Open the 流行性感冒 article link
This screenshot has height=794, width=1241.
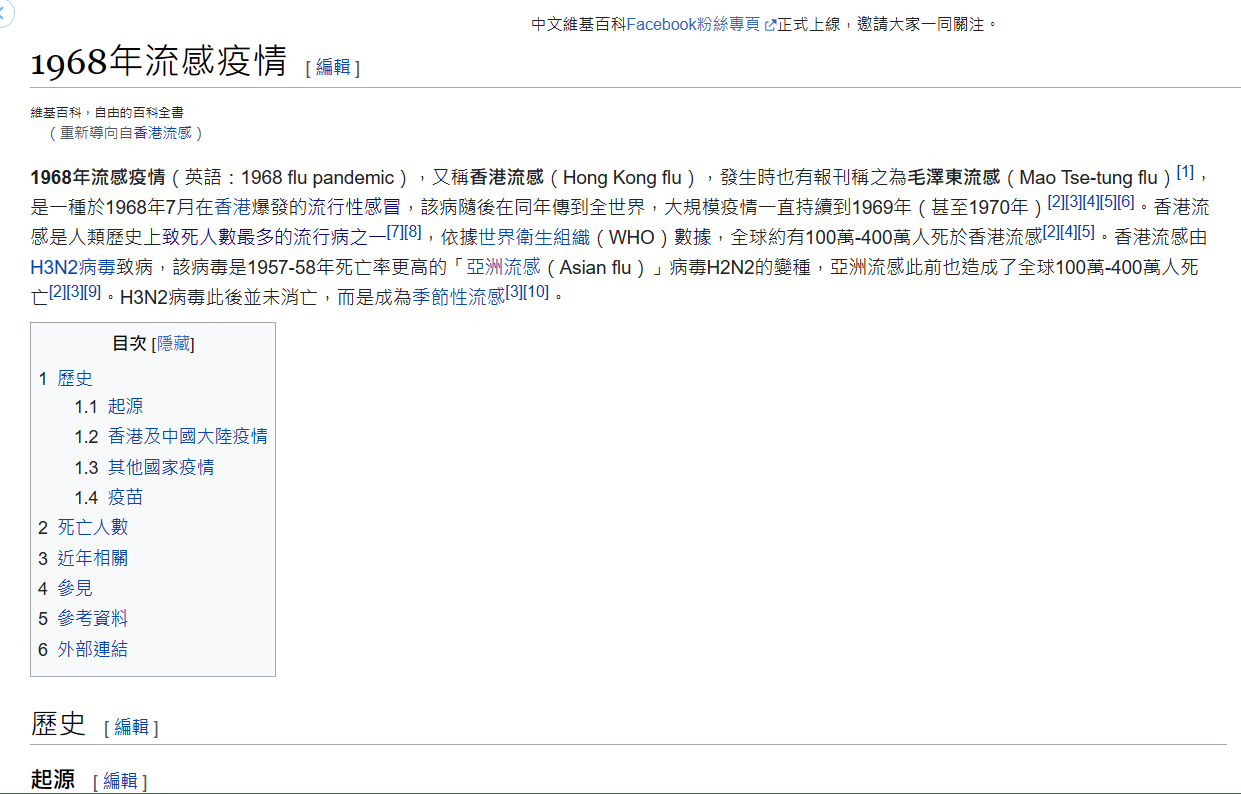(353, 207)
